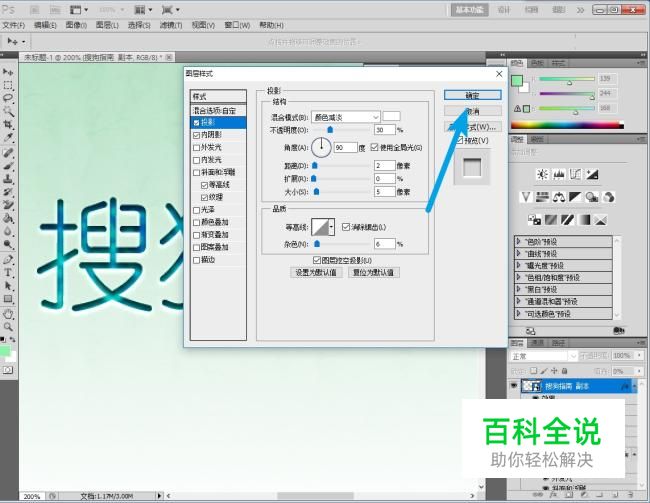Select the Hand tool
The height and width of the screenshot is (503, 650).
(x=8, y=314)
